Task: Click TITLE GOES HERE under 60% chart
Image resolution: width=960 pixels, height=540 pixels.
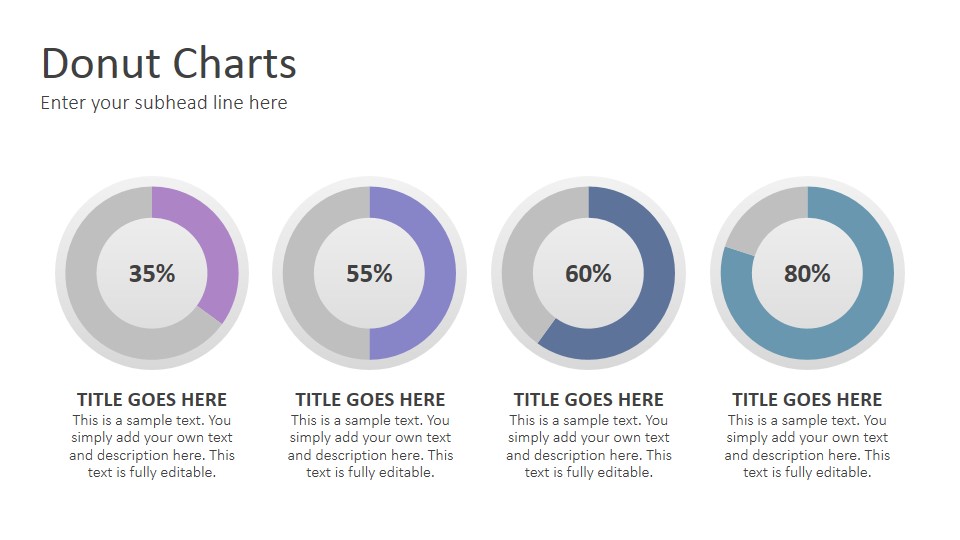Action: point(588,400)
